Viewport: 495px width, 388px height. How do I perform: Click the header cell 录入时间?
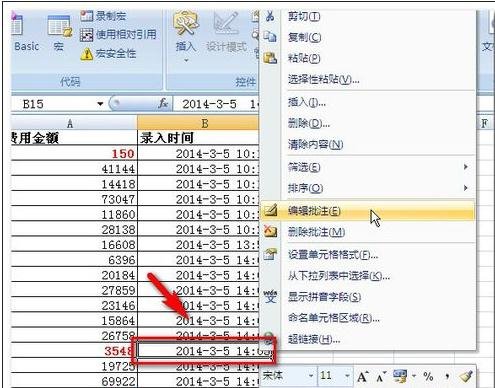198,137
